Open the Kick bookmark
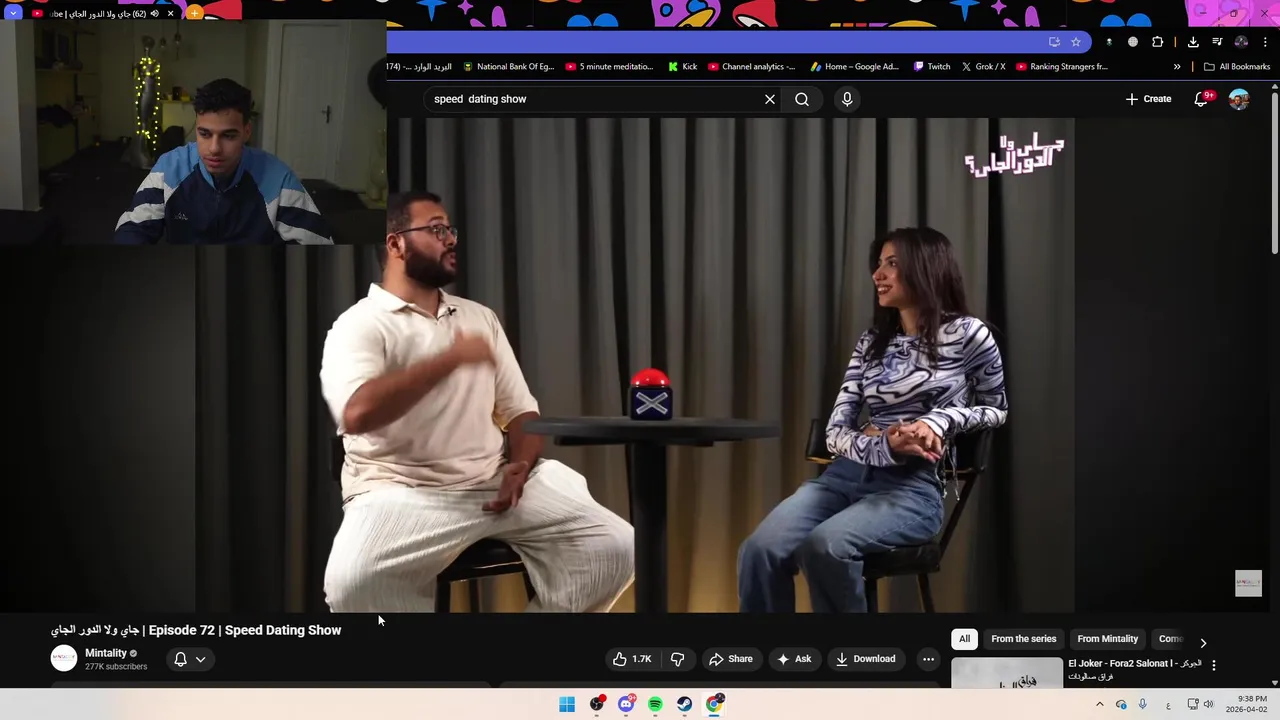1280x720 pixels. pos(683,67)
